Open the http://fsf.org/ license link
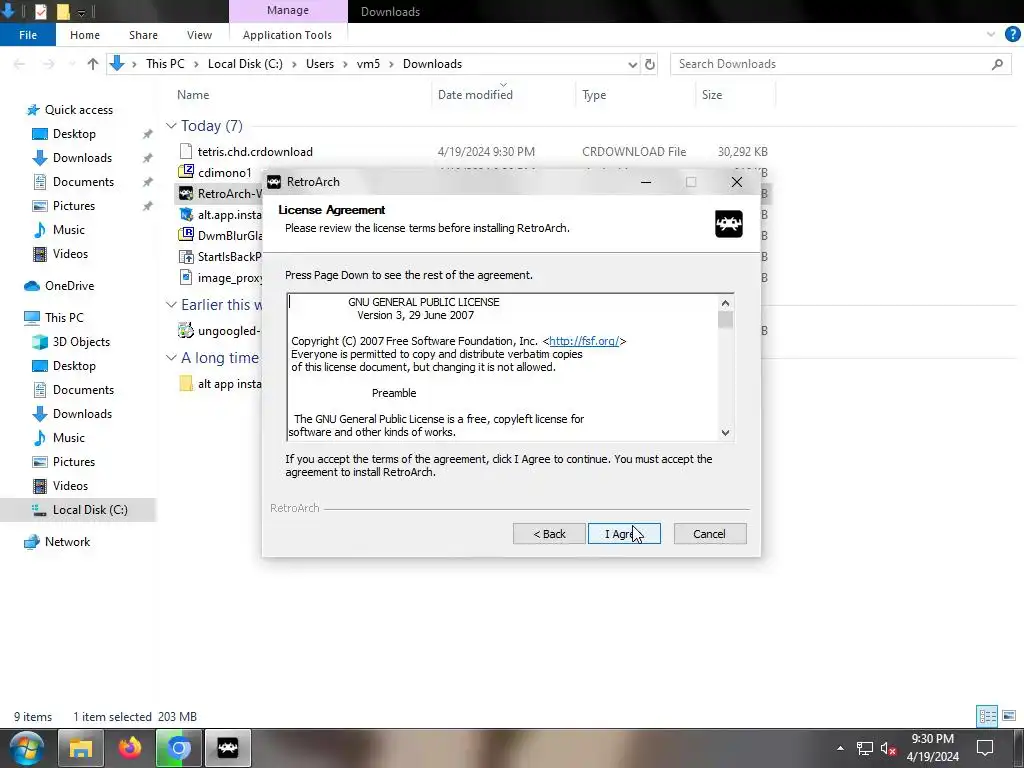The height and width of the screenshot is (768, 1024). [x=584, y=341]
